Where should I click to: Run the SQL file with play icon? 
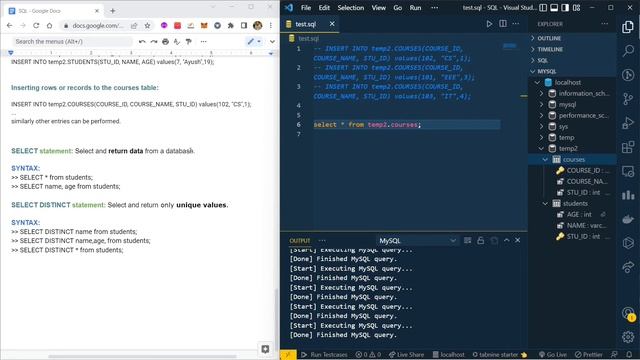click(489, 24)
